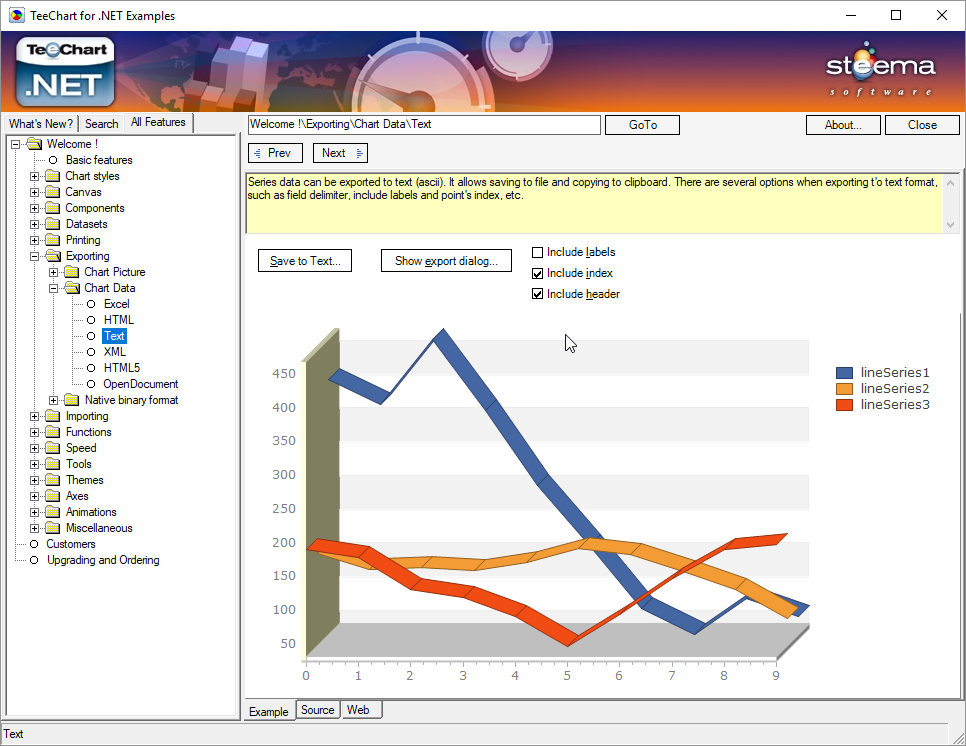Click the circle bullet beside HTML5
The width and height of the screenshot is (966, 746).
pos(91,368)
